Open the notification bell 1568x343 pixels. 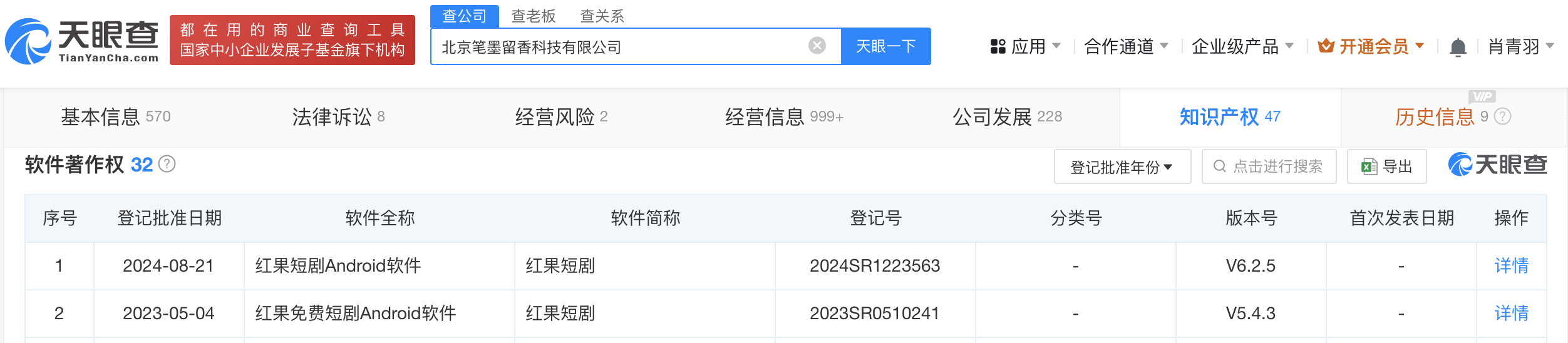tap(1458, 47)
